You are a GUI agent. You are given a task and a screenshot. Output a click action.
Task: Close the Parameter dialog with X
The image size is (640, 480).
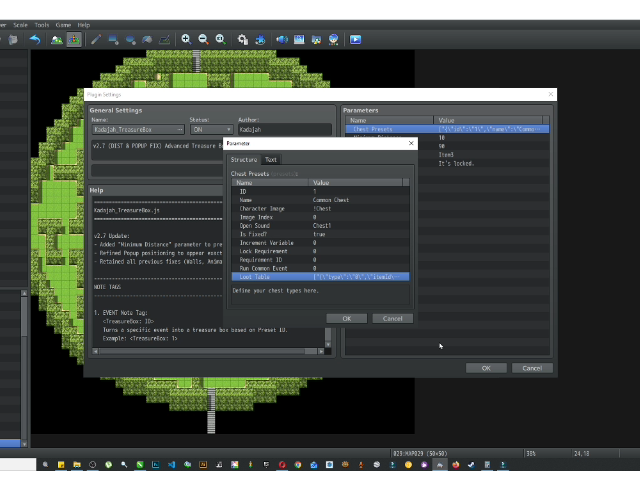coord(411,143)
